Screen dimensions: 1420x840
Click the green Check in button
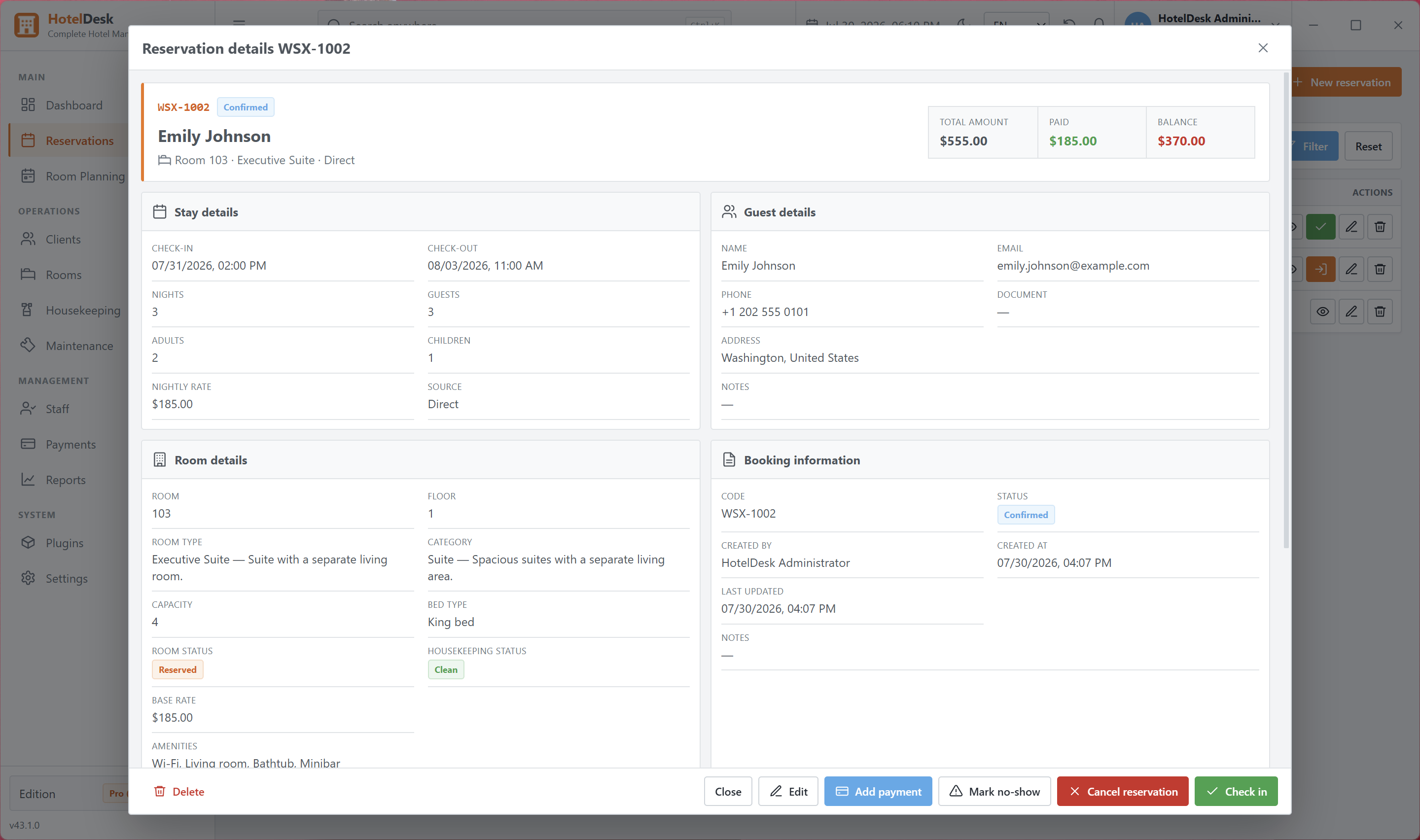coord(1236,791)
